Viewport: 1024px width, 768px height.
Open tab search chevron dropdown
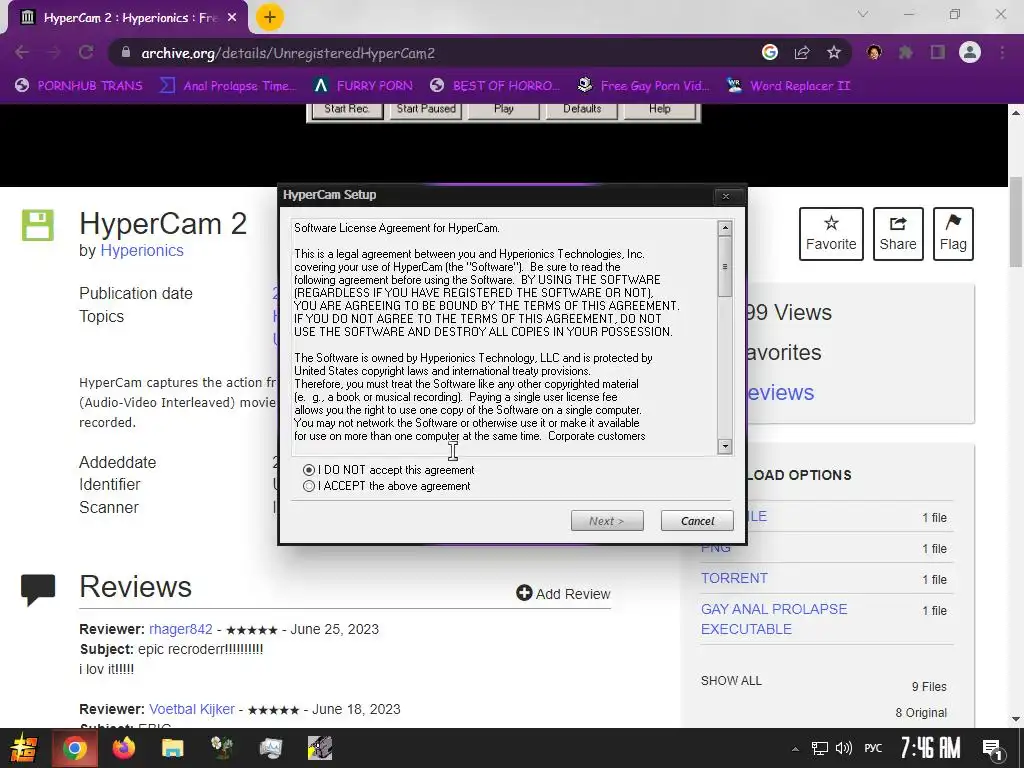pyautogui.click(x=863, y=14)
